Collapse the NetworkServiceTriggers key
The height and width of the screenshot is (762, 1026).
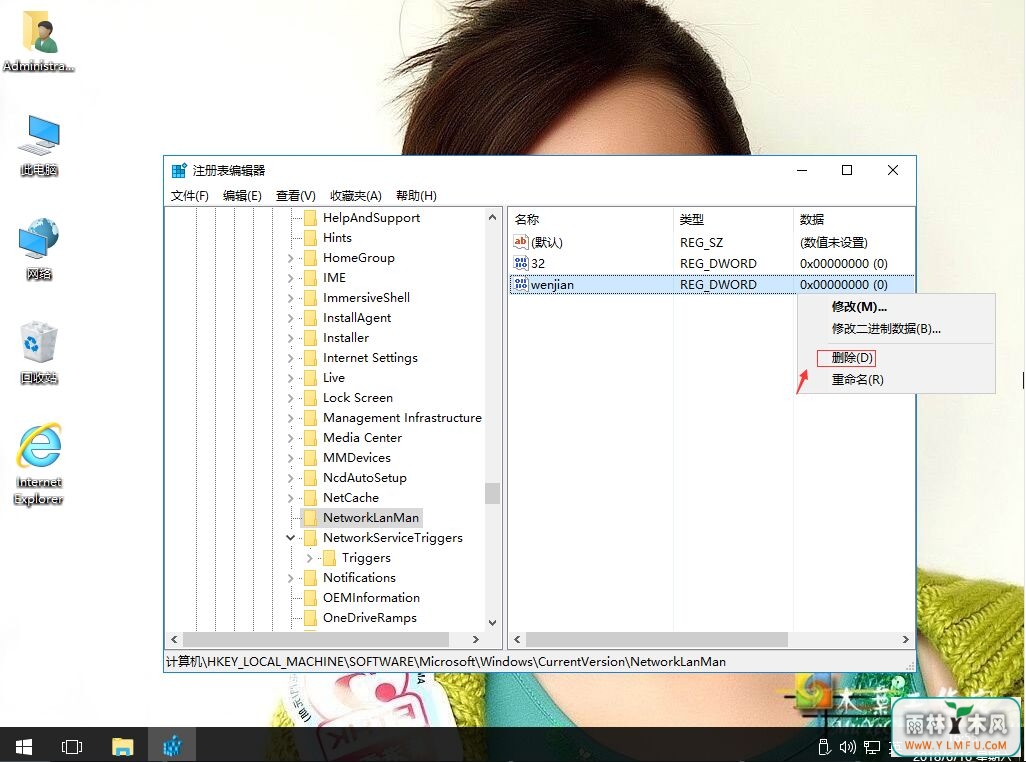291,538
